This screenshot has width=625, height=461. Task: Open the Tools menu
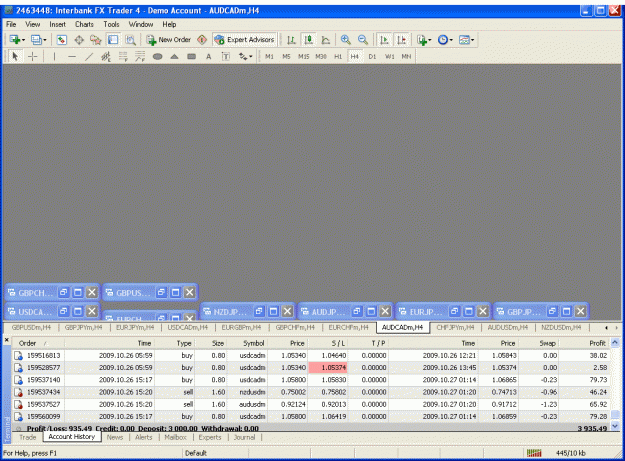point(111,24)
